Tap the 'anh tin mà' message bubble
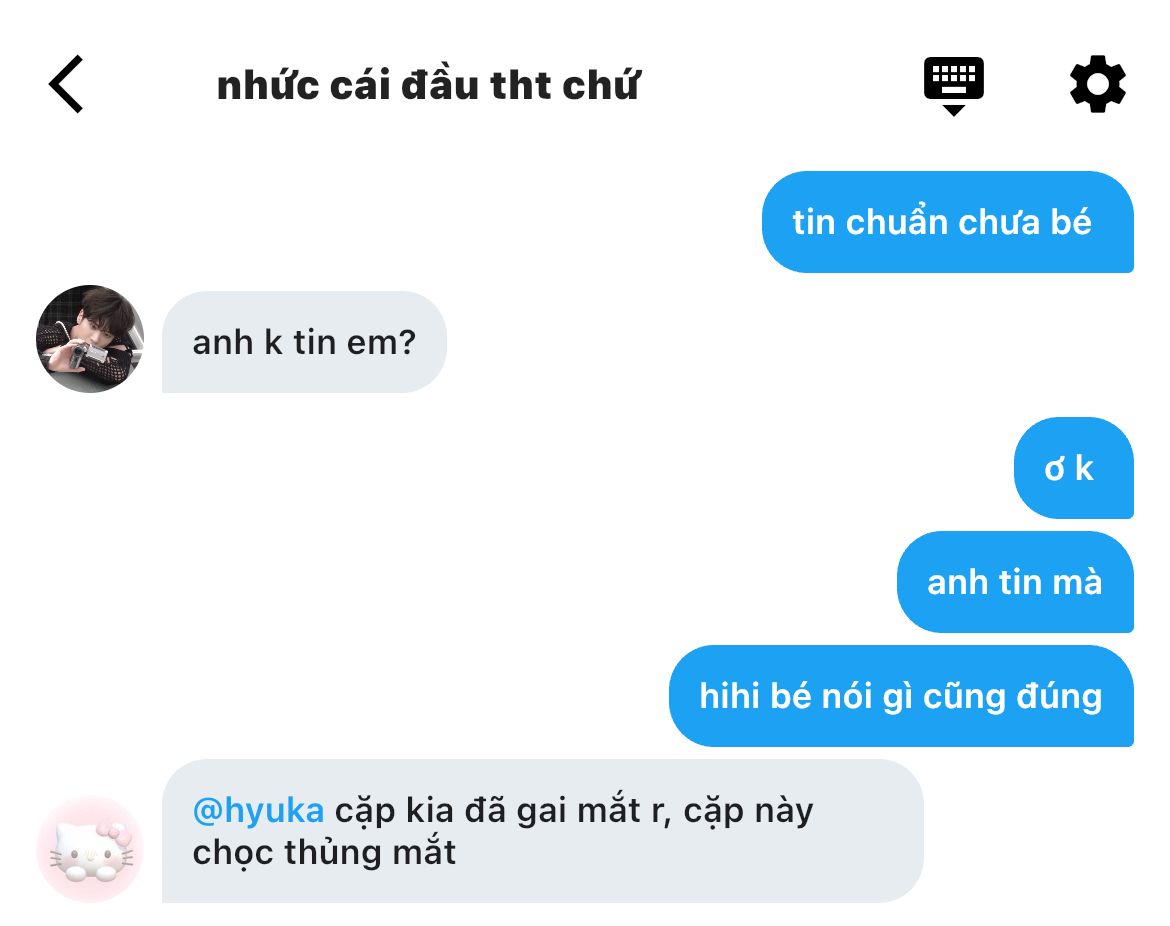1170x926 pixels. (x=1016, y=582)
